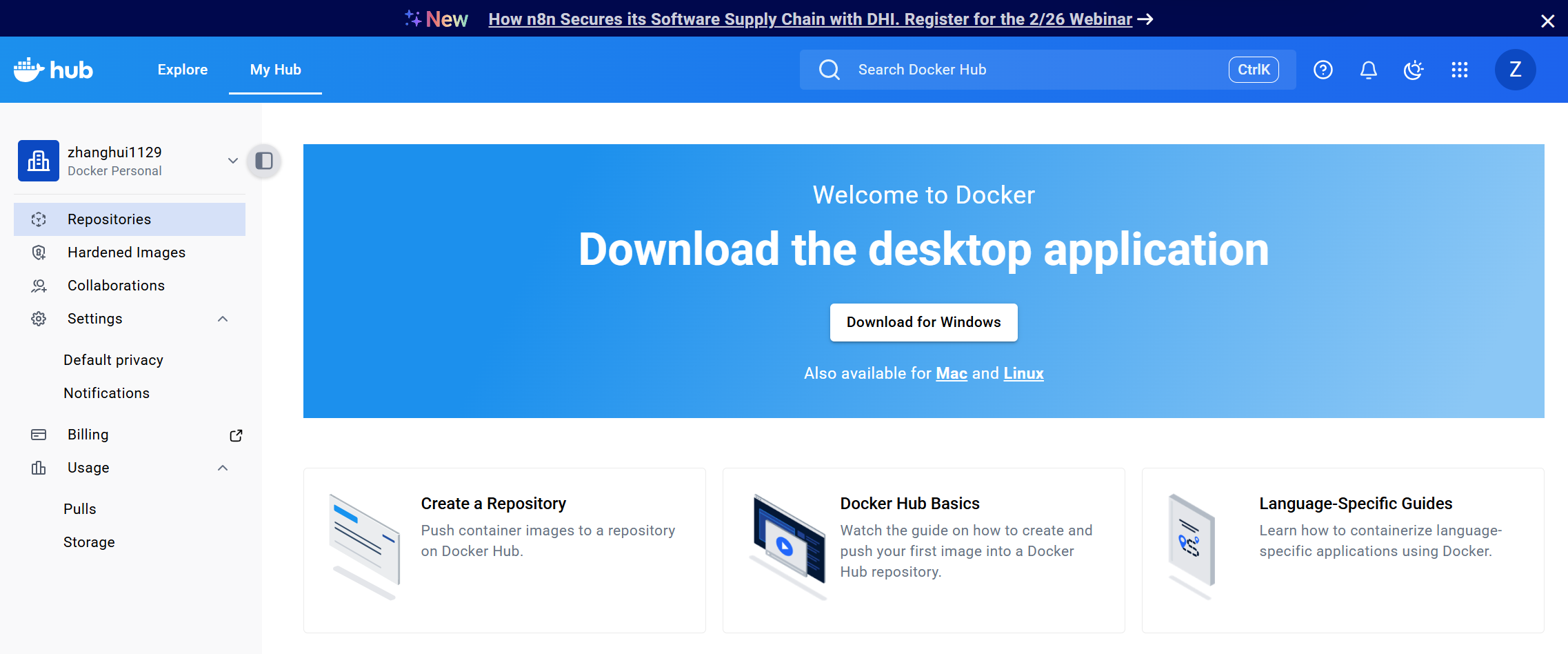Click the Usage label in sidebar
The image size is (1568, 654).
[88, 468]
